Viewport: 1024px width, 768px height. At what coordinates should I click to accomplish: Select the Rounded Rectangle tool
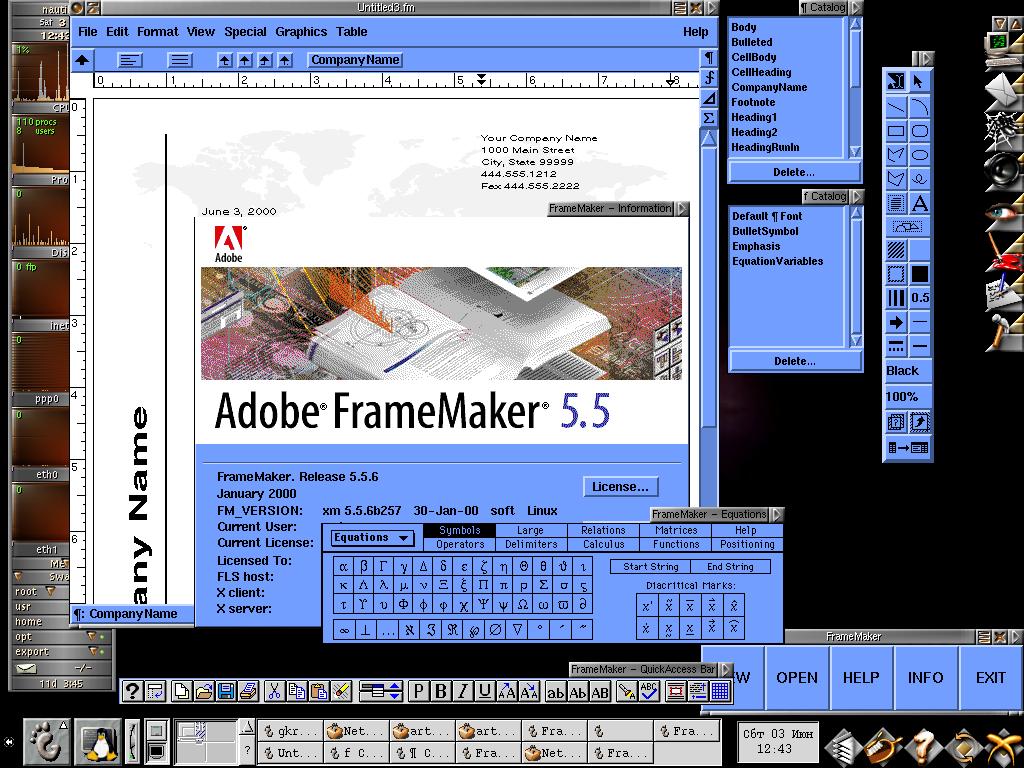click(x=920, y=131)
